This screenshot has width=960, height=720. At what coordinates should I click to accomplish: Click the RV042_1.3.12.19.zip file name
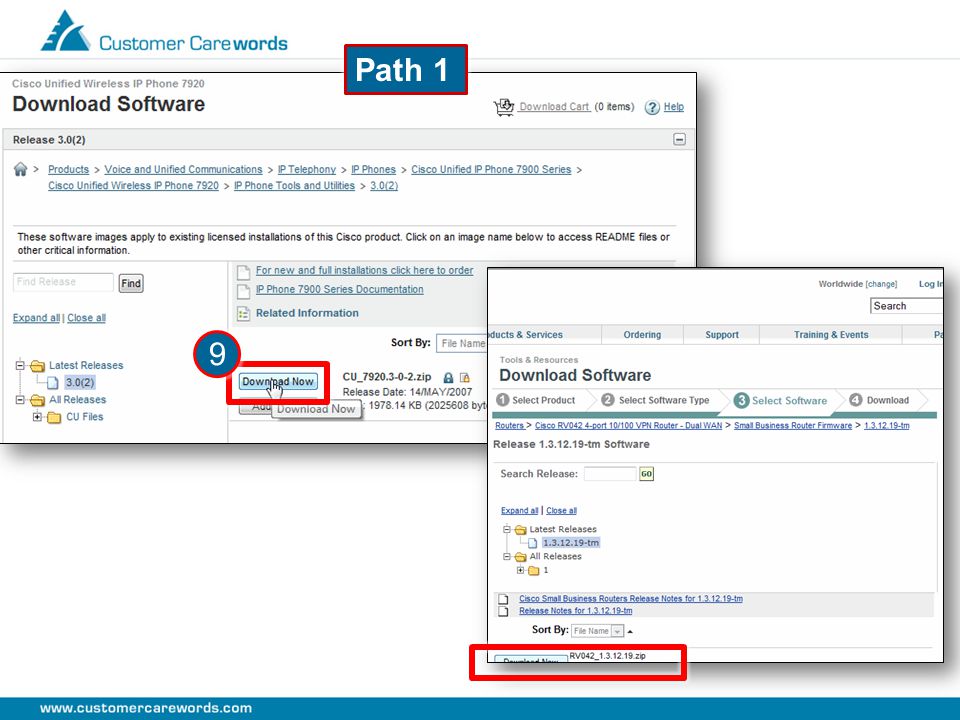click(x=607, y=656)
